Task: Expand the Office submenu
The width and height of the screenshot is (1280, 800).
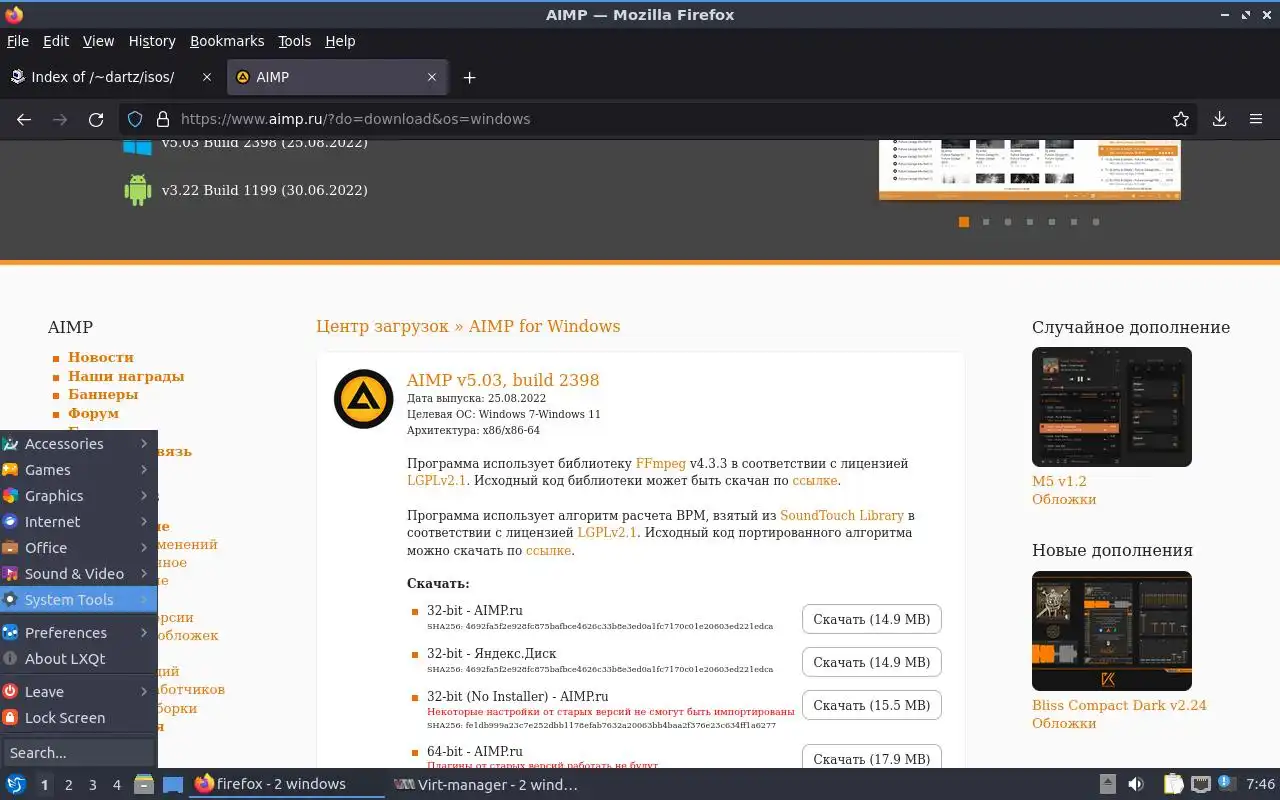Action: [78, 548]
